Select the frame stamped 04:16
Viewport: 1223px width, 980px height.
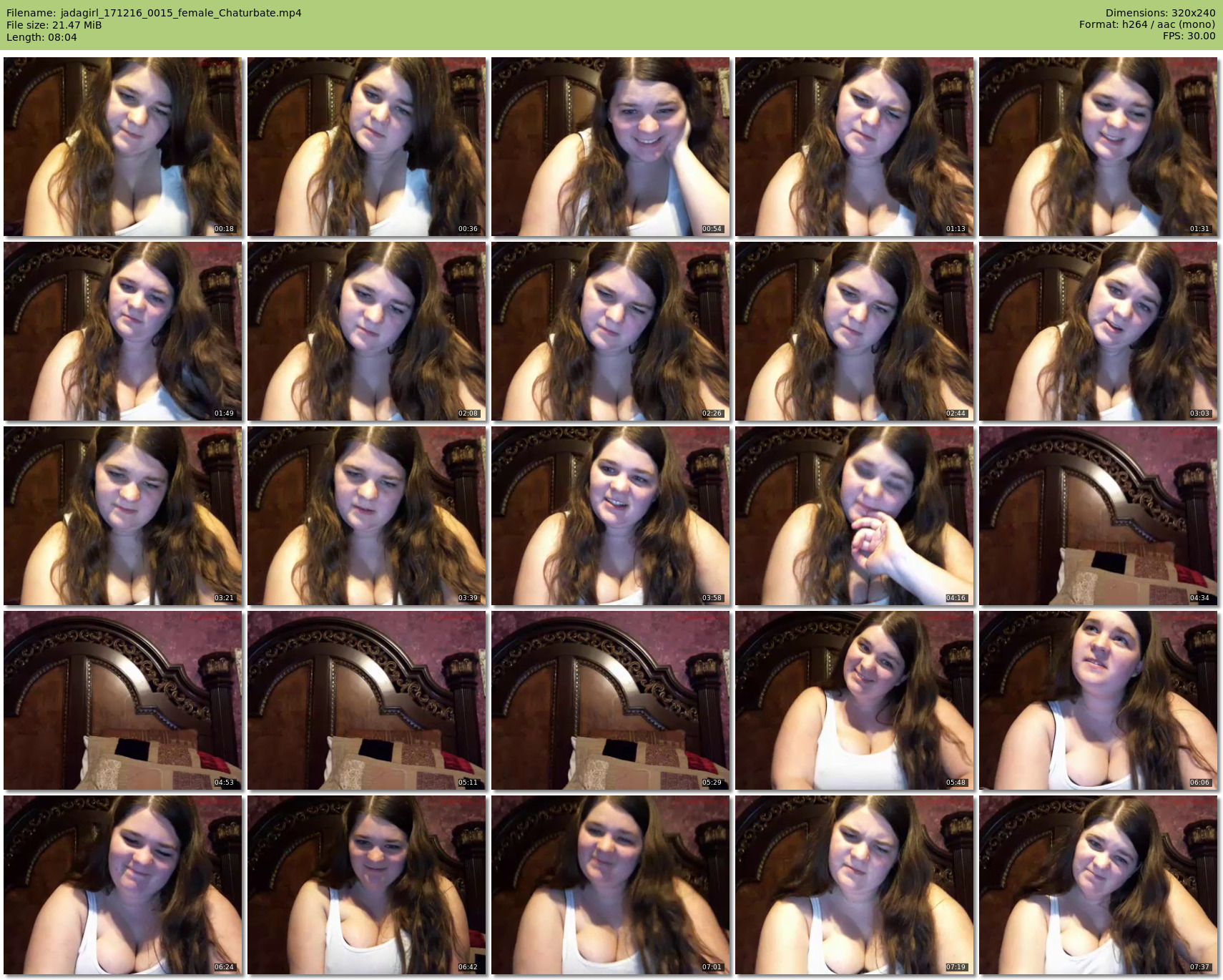(x=855, y=516)
